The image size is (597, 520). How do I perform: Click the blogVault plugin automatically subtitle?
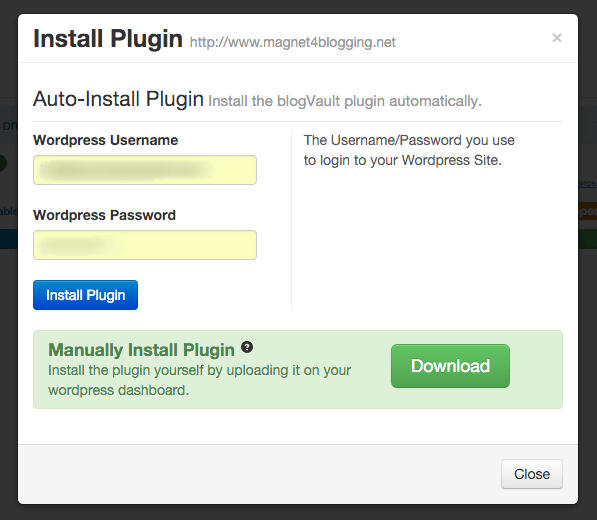point(345,101)
